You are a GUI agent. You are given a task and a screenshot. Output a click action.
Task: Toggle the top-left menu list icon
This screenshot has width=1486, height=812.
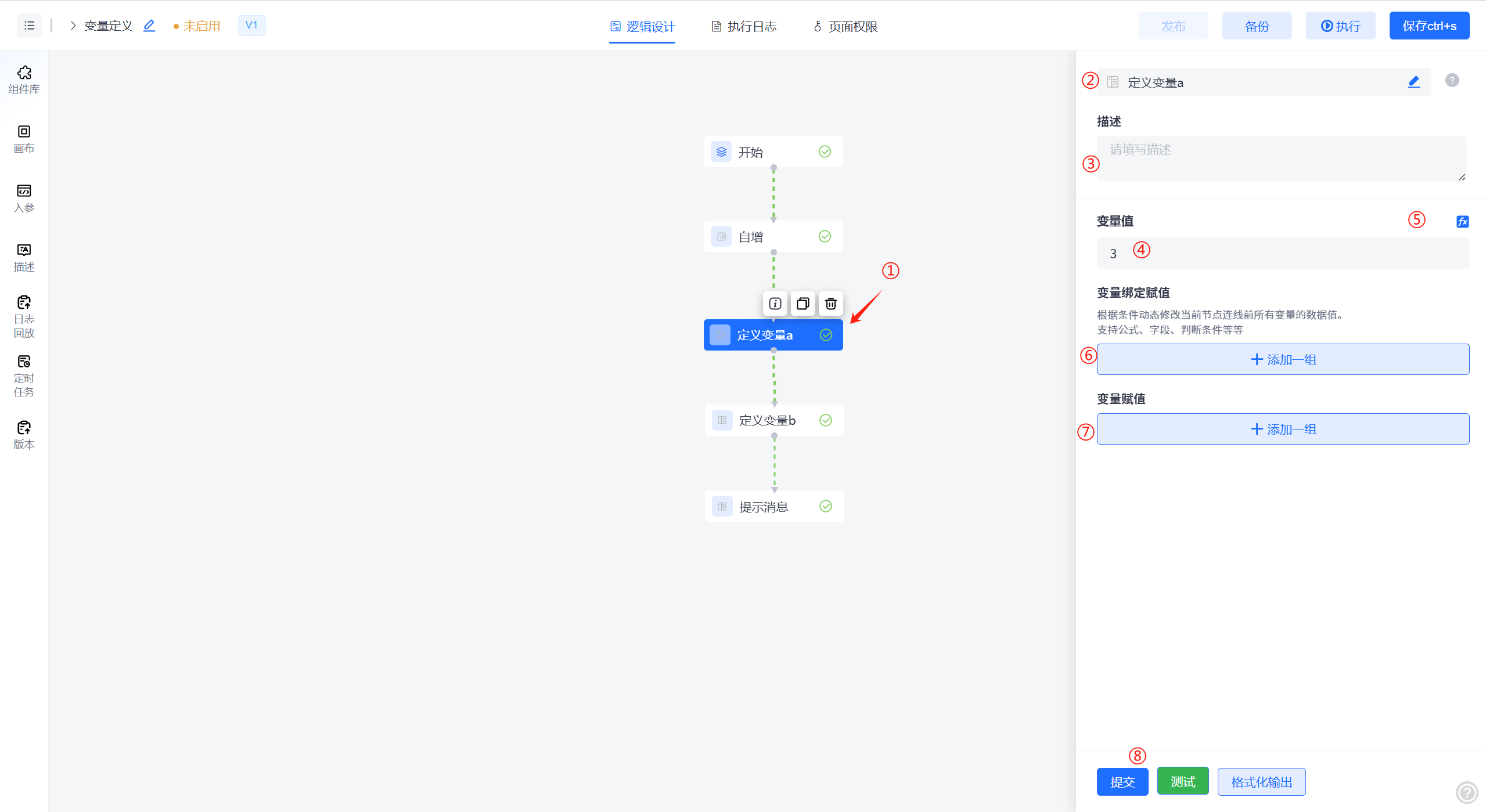(29, 26)
